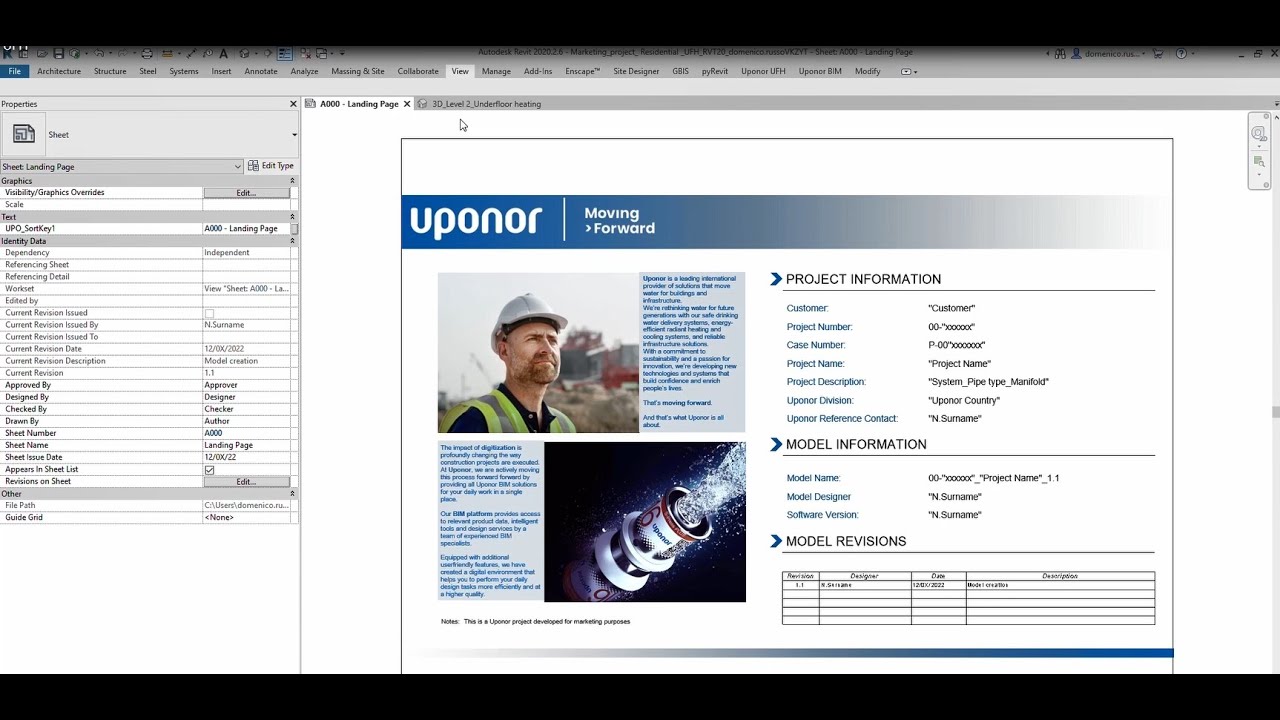Image resolution: width=1280 pixels, height=720 pixels.
Task: Click the Open file icon in quick access toolbar
Action: (x=42, y=53)
